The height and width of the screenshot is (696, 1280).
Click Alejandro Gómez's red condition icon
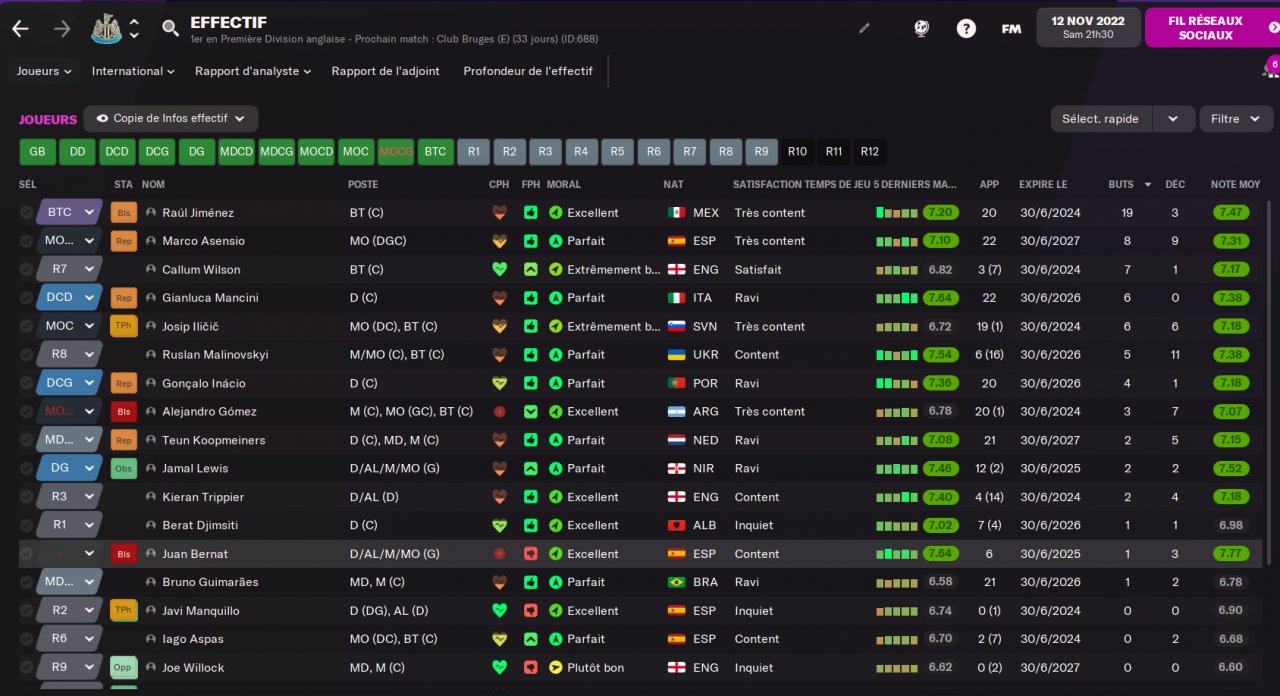(x=499, y=411)
